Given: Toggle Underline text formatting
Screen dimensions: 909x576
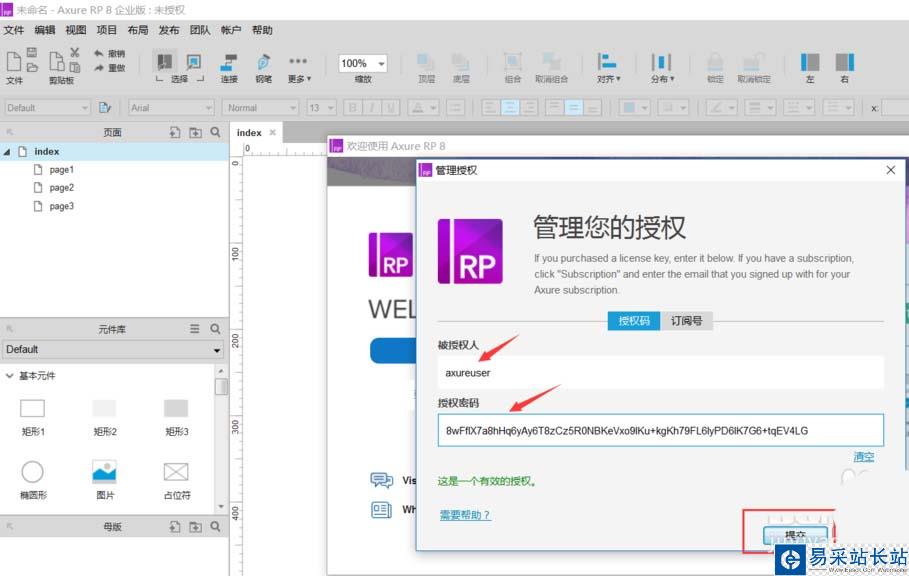Looking at the screenshot, I should pyautogui.click(x=391, y=108).
